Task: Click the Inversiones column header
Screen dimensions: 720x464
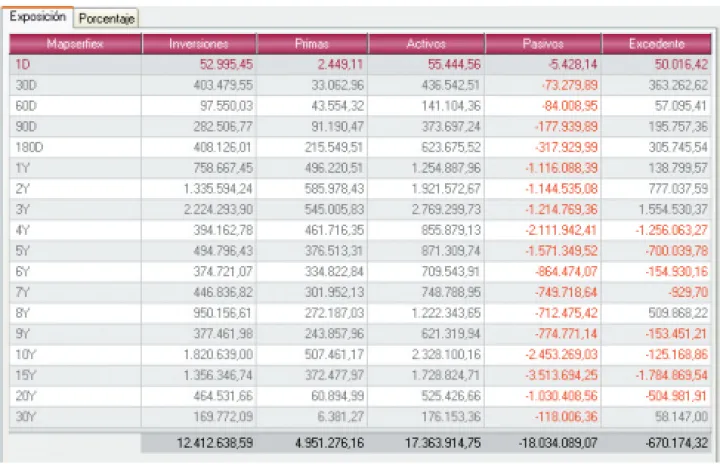Action: pos(199,44)
